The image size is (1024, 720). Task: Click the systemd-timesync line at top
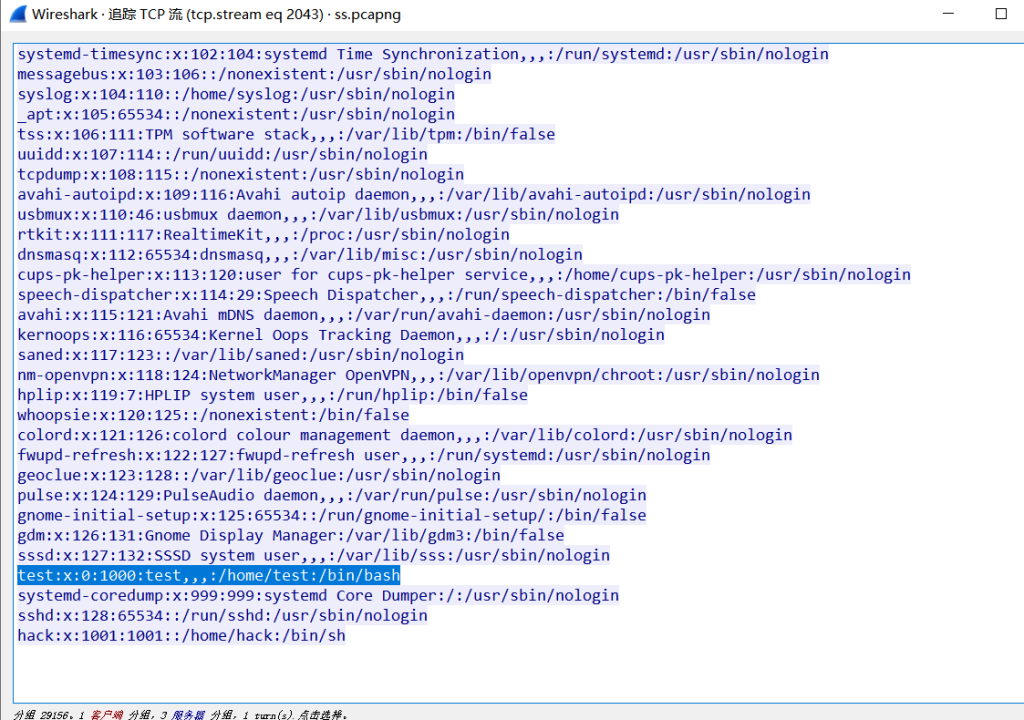coord(422,54)
